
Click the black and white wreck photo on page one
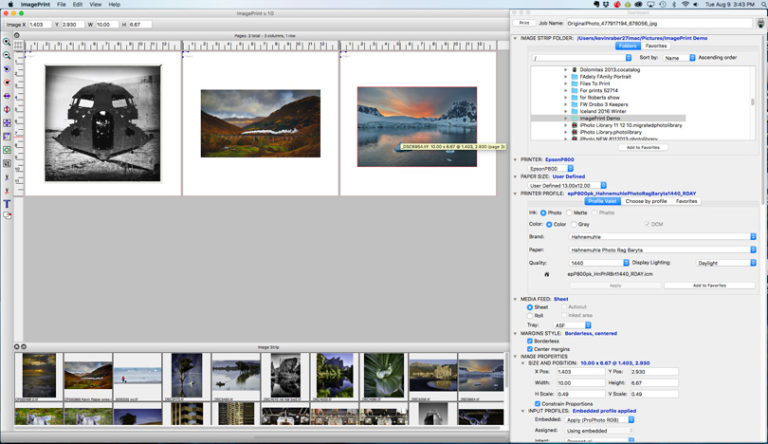tap(103, 123)
